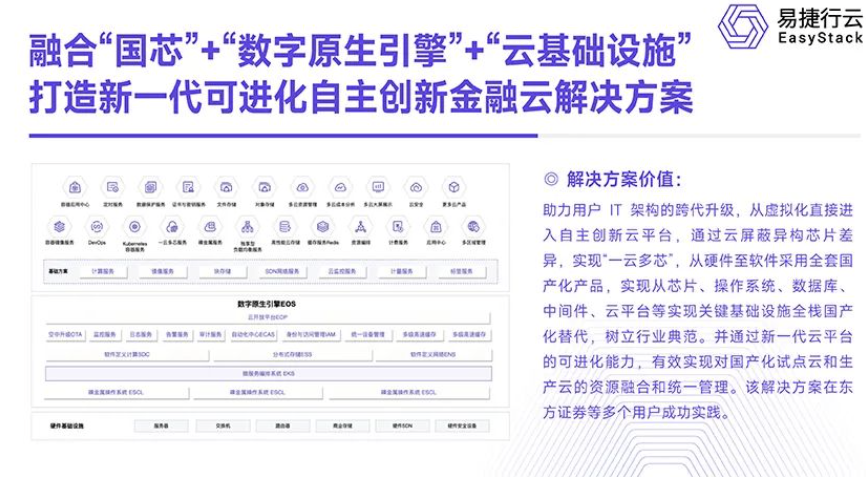Screen dimensions: 866x477
Task: Open the 对象存储 object storage icon
Action: click(x=264, y=187)
